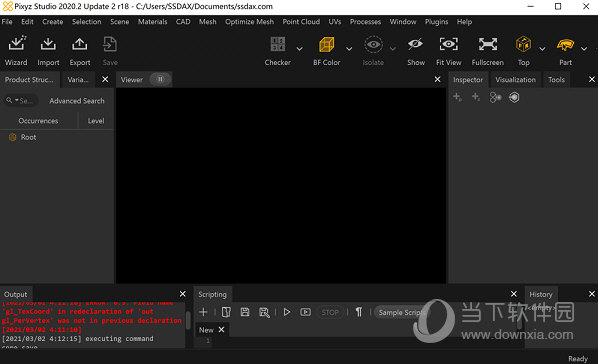Switch to Product Structure tab
Image resolution: width=598 pixels, height=364 pixels.
[29, 80]
